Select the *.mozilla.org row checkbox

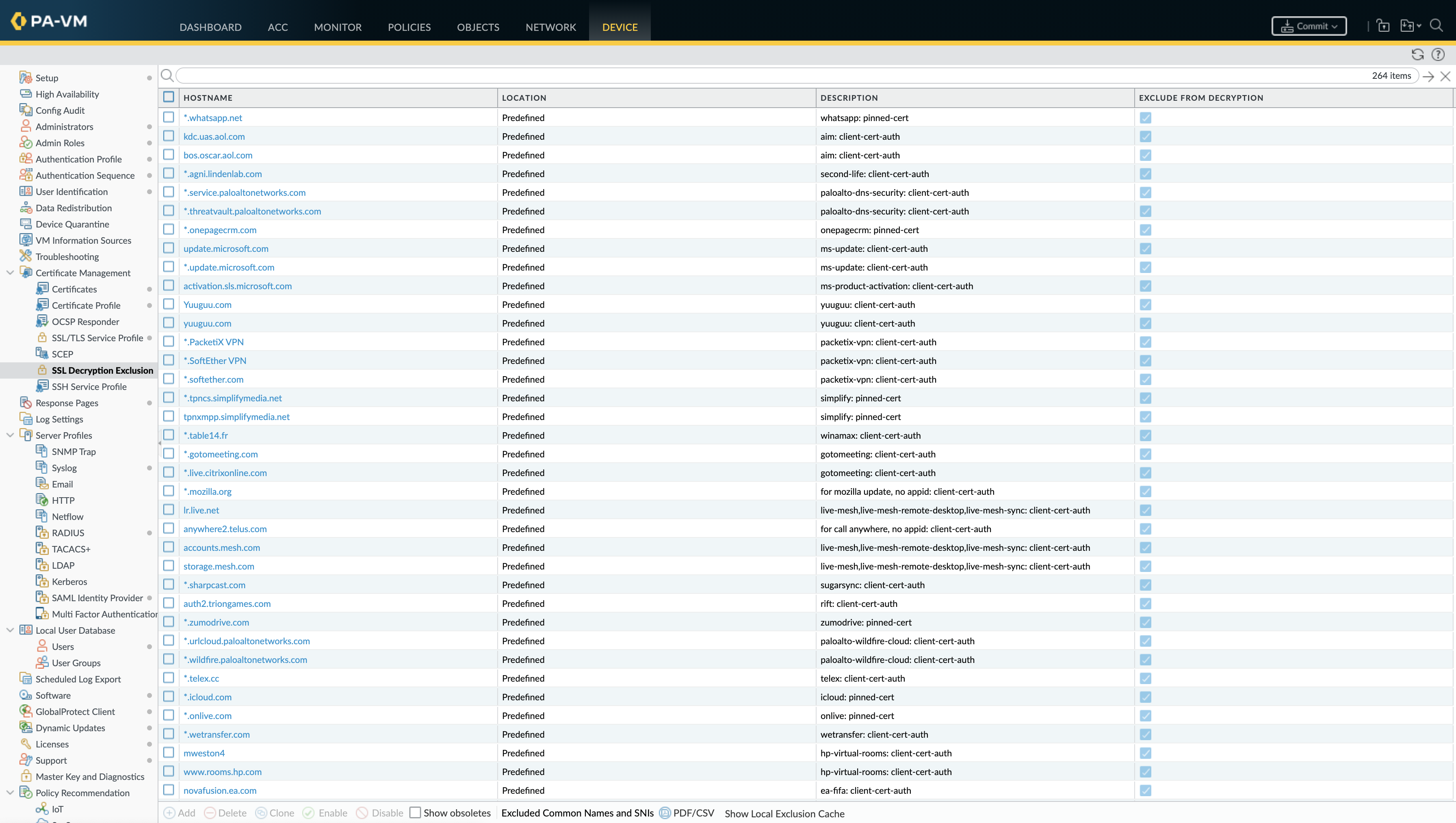coord(169,491)
